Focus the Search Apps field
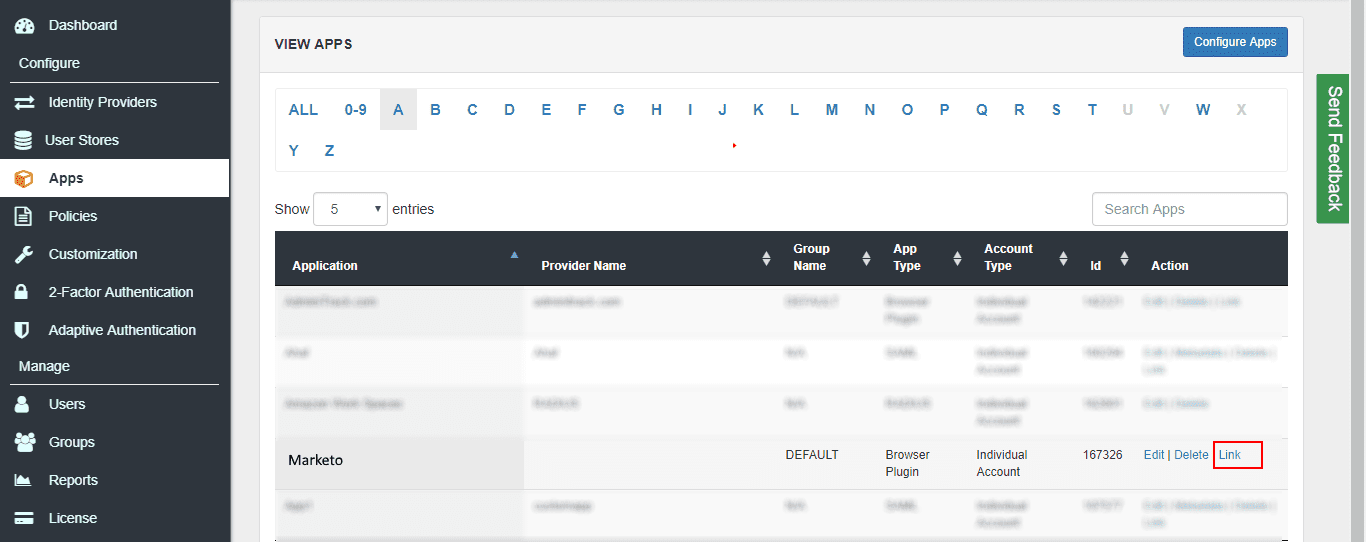Screen dimensions: 1366x542 pos(1189,209)
